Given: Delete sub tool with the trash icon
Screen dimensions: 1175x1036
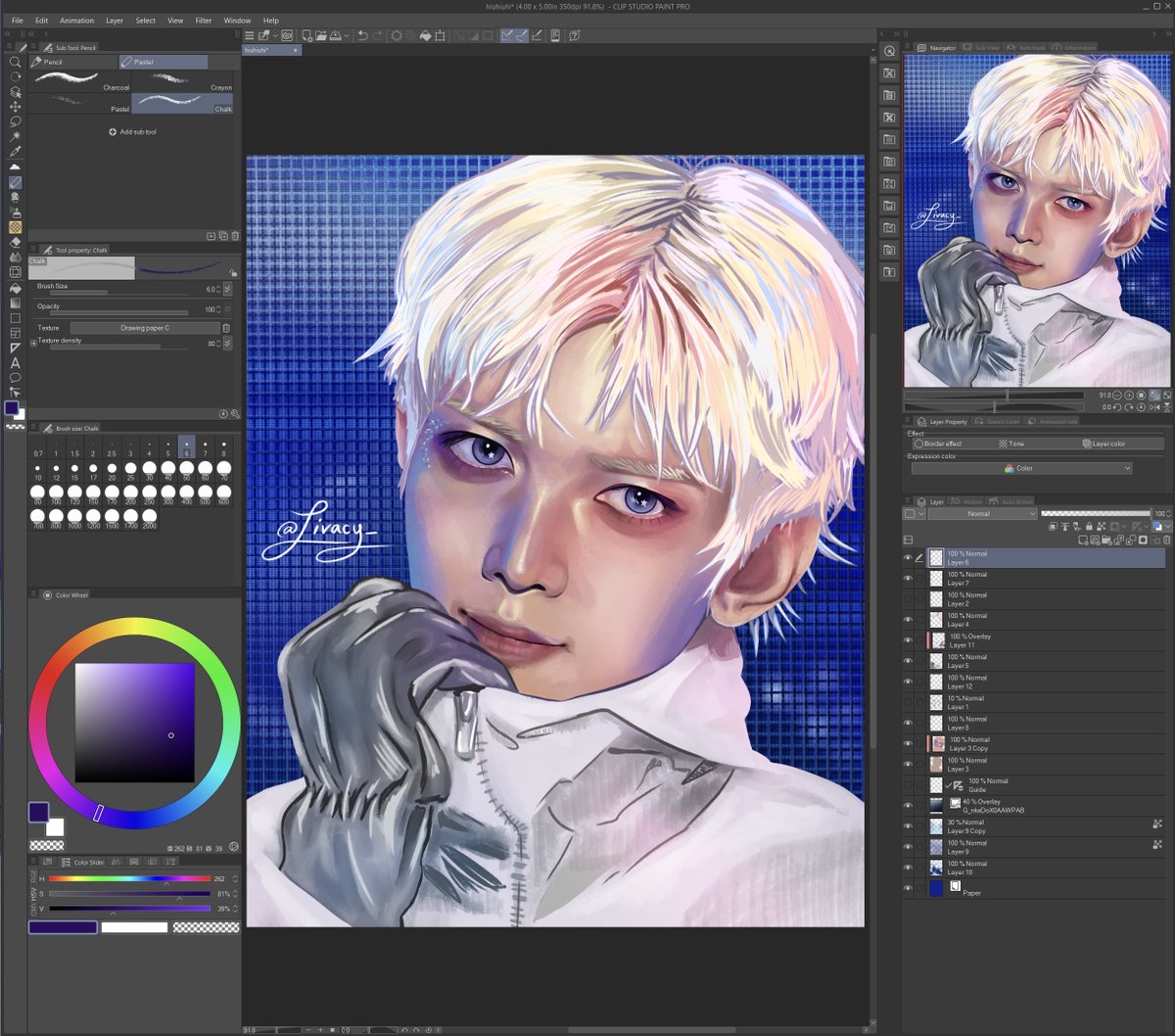Looking at the screenshot, I should [x=235, y=236].
